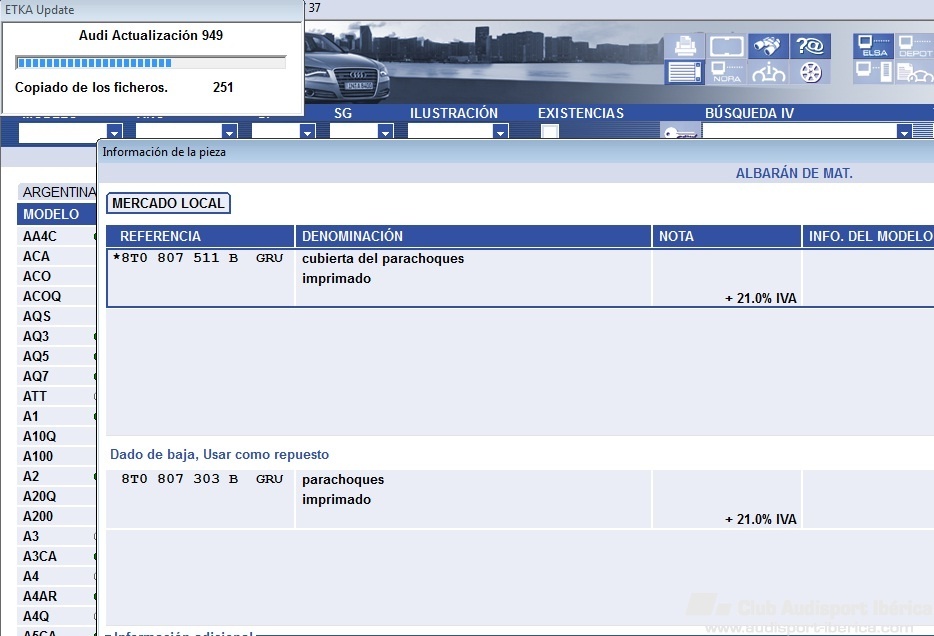Click the MERCADO LOCAL button
This screenshot has height=636, width=934.
[169, 203]
